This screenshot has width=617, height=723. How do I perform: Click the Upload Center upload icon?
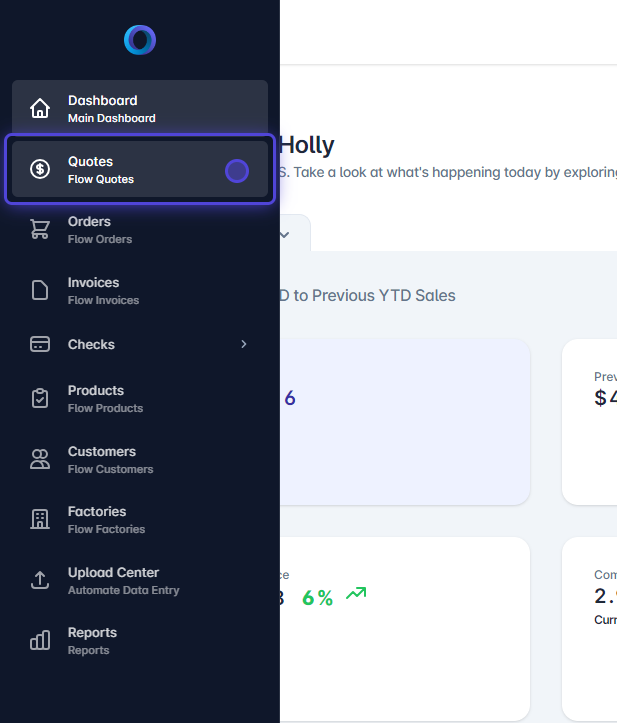40,580
